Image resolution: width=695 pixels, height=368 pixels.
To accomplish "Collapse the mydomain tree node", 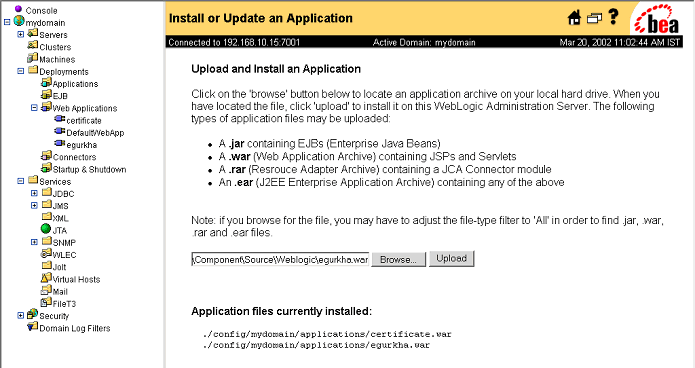I will tap(7, 22).
